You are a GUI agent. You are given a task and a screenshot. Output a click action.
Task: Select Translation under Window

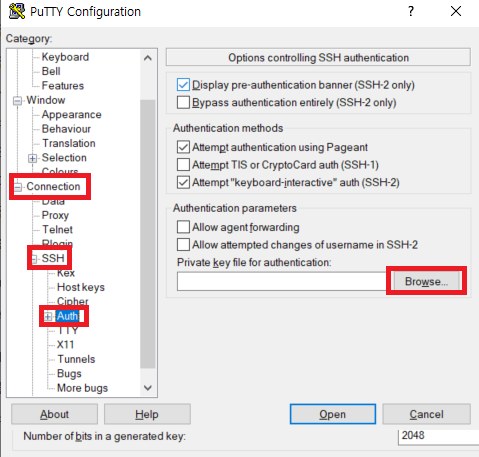pos(69,143)
